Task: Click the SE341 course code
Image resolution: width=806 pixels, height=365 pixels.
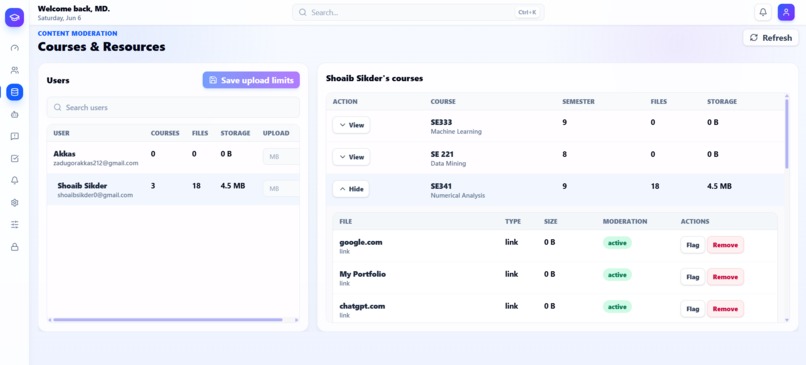Action: (441, 186)
